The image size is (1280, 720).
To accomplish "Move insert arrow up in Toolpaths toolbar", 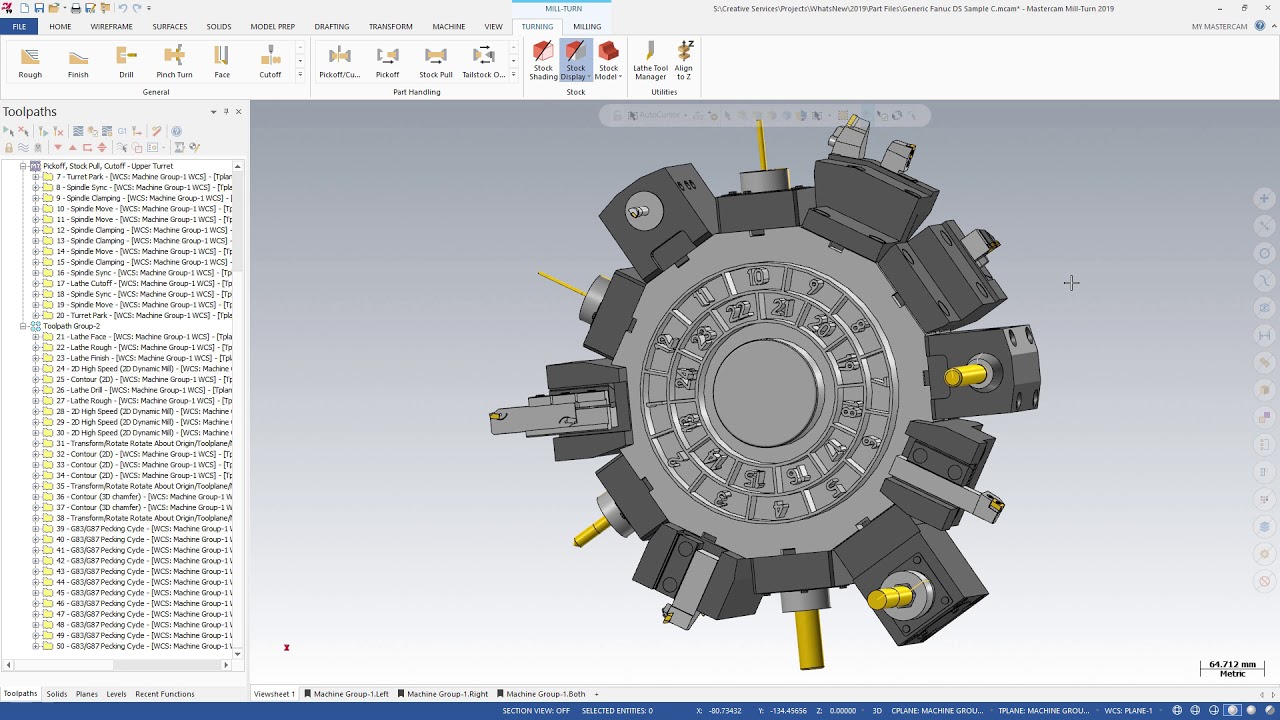I will click(x=72, y=147).
